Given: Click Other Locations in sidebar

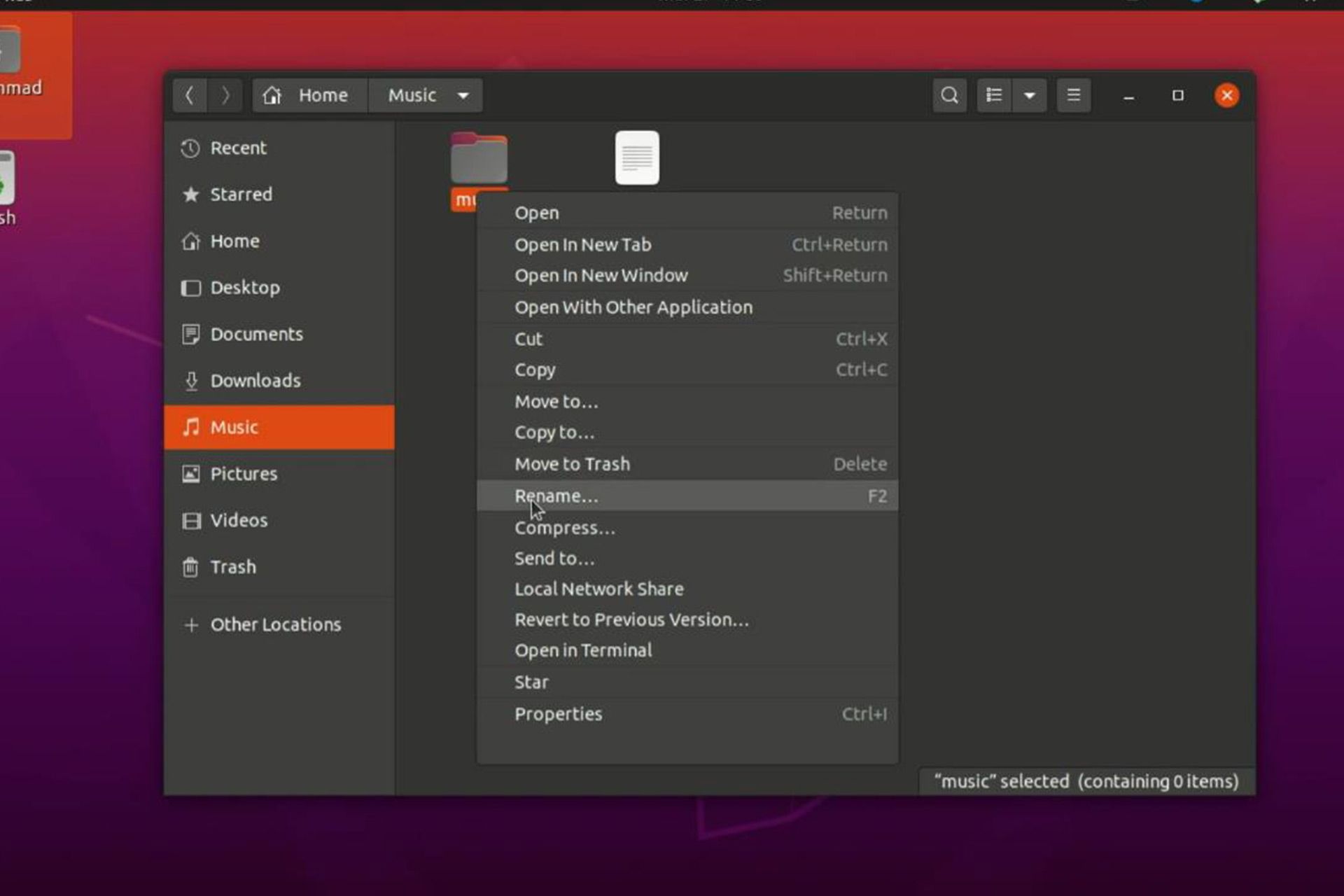Looking at the screenshot, I should 276,623.
